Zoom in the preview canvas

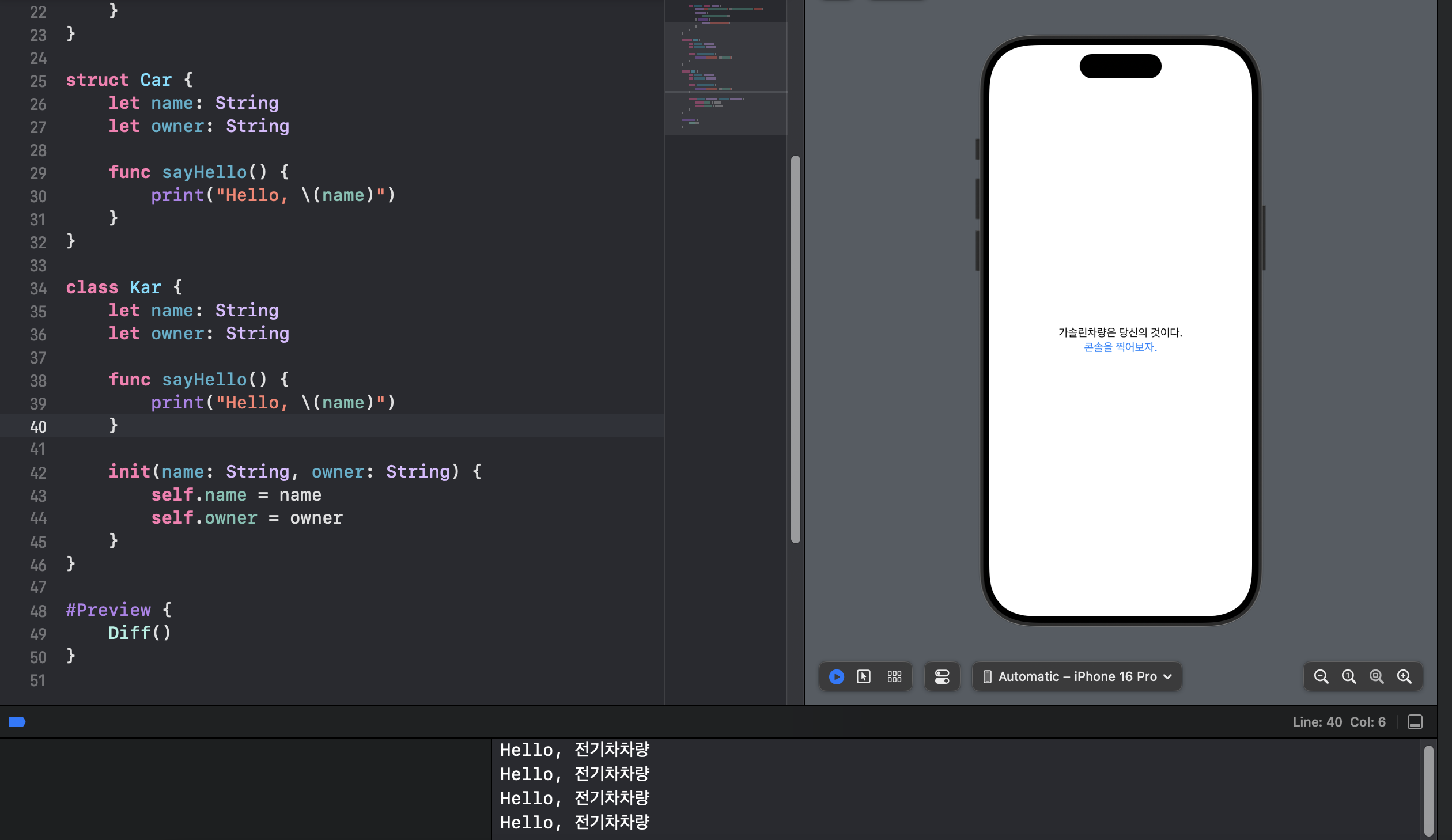pos(1404,676)
